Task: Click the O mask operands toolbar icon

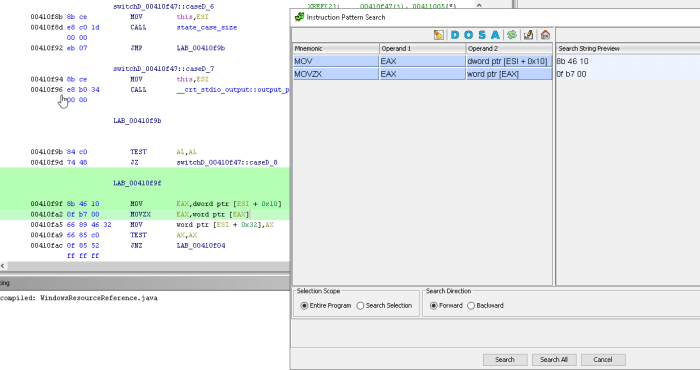Action: tap(468, 35)
